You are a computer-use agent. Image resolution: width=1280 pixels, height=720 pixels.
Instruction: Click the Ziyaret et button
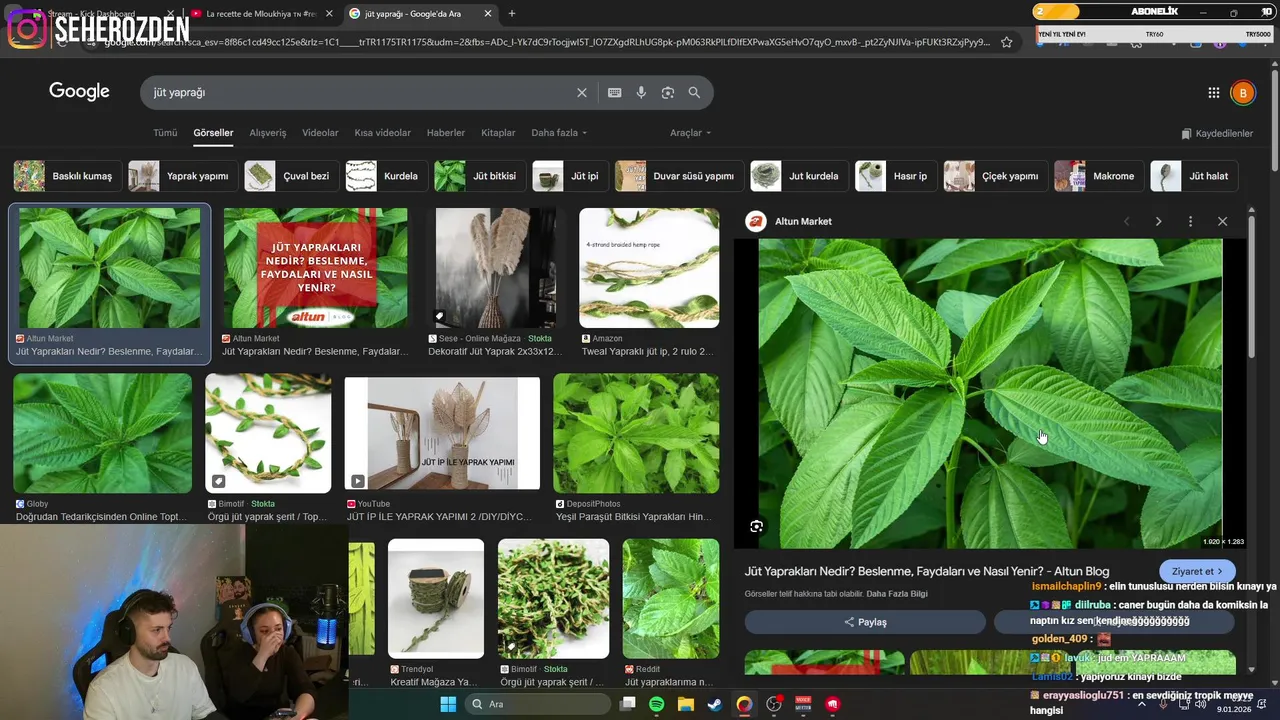(x=1197, y=571)
